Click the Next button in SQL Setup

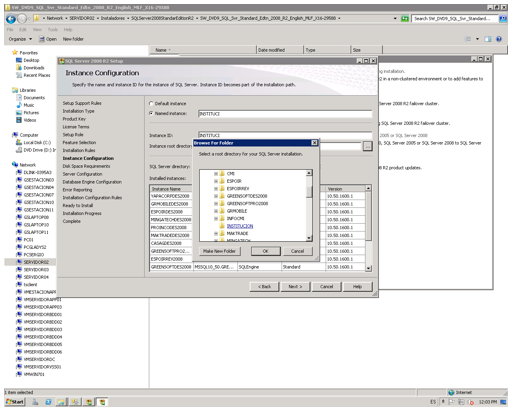[295, 286]
